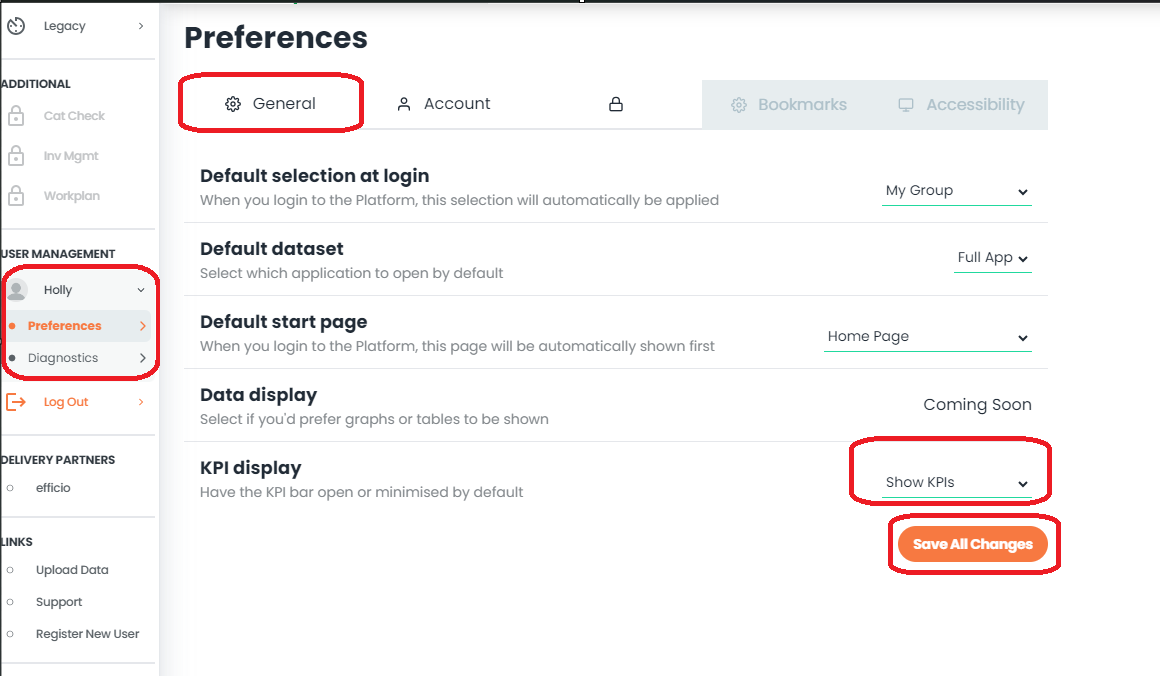Image resolution: width=1160 pixels, height=676 pixels.
Task: Open the Show KPIs dropdown
Action: pyautogui.click(x=957, y=482)
